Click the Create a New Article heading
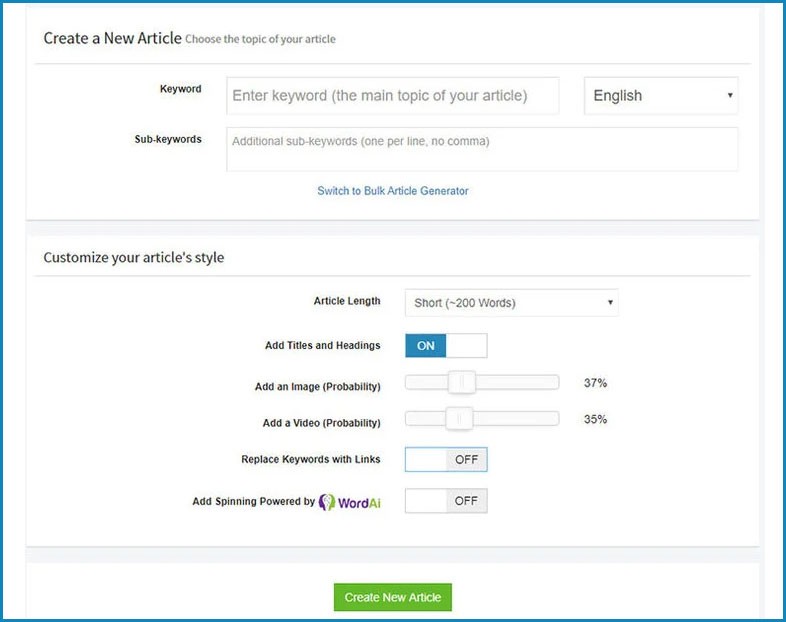Image resolution: width=786 pixels, height=622 pixels. pos(112,38)
